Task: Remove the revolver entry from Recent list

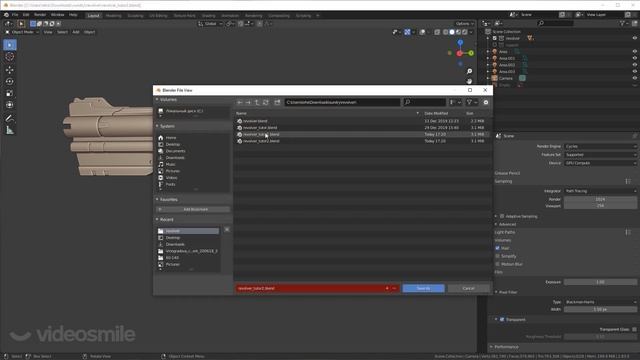Action: (227, 230)
